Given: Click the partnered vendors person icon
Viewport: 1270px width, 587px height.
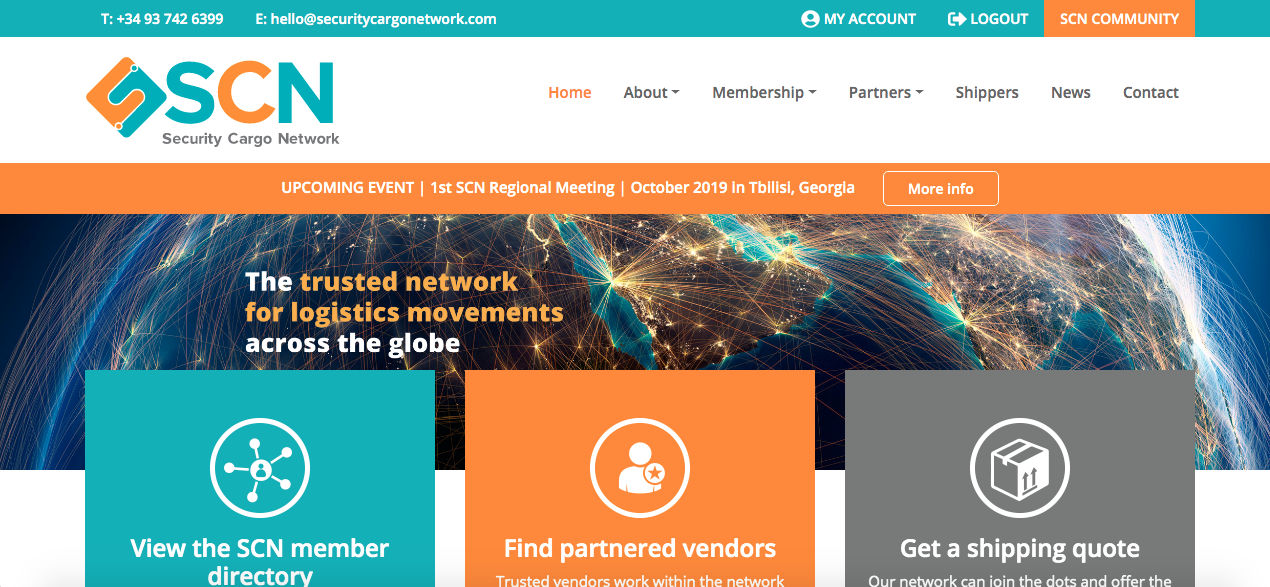Looking at the screenshot, I should tap(640, 468).
